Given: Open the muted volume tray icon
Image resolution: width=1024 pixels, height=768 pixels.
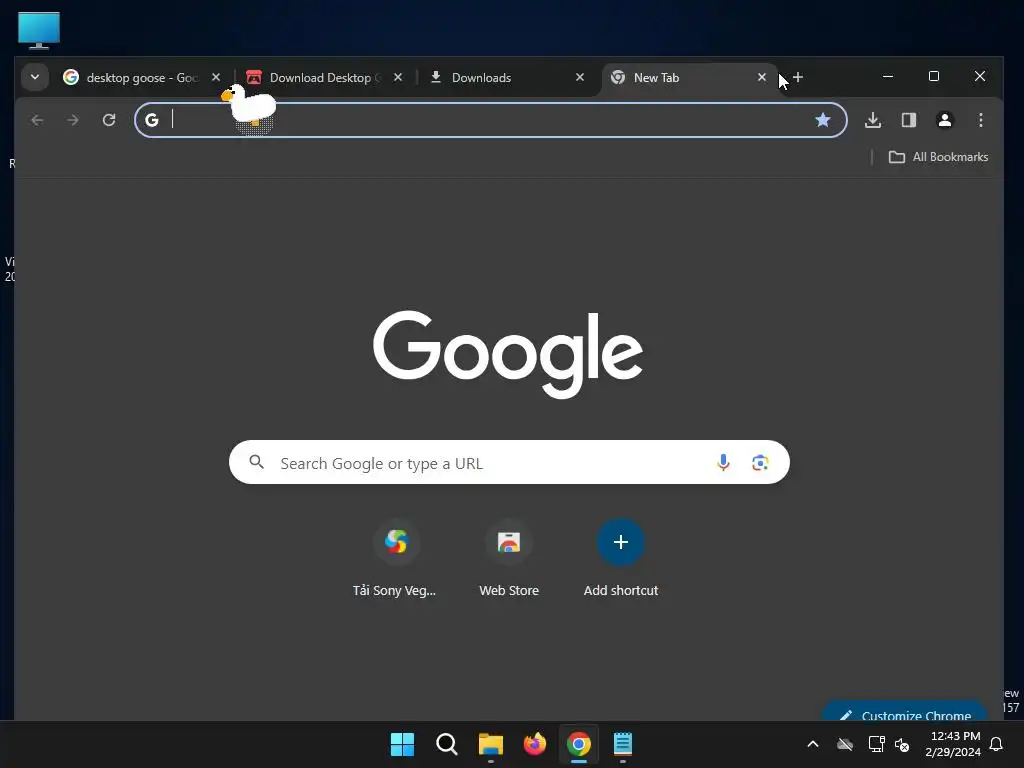Looking at the screenshot, I should click(x=902, y=744).
